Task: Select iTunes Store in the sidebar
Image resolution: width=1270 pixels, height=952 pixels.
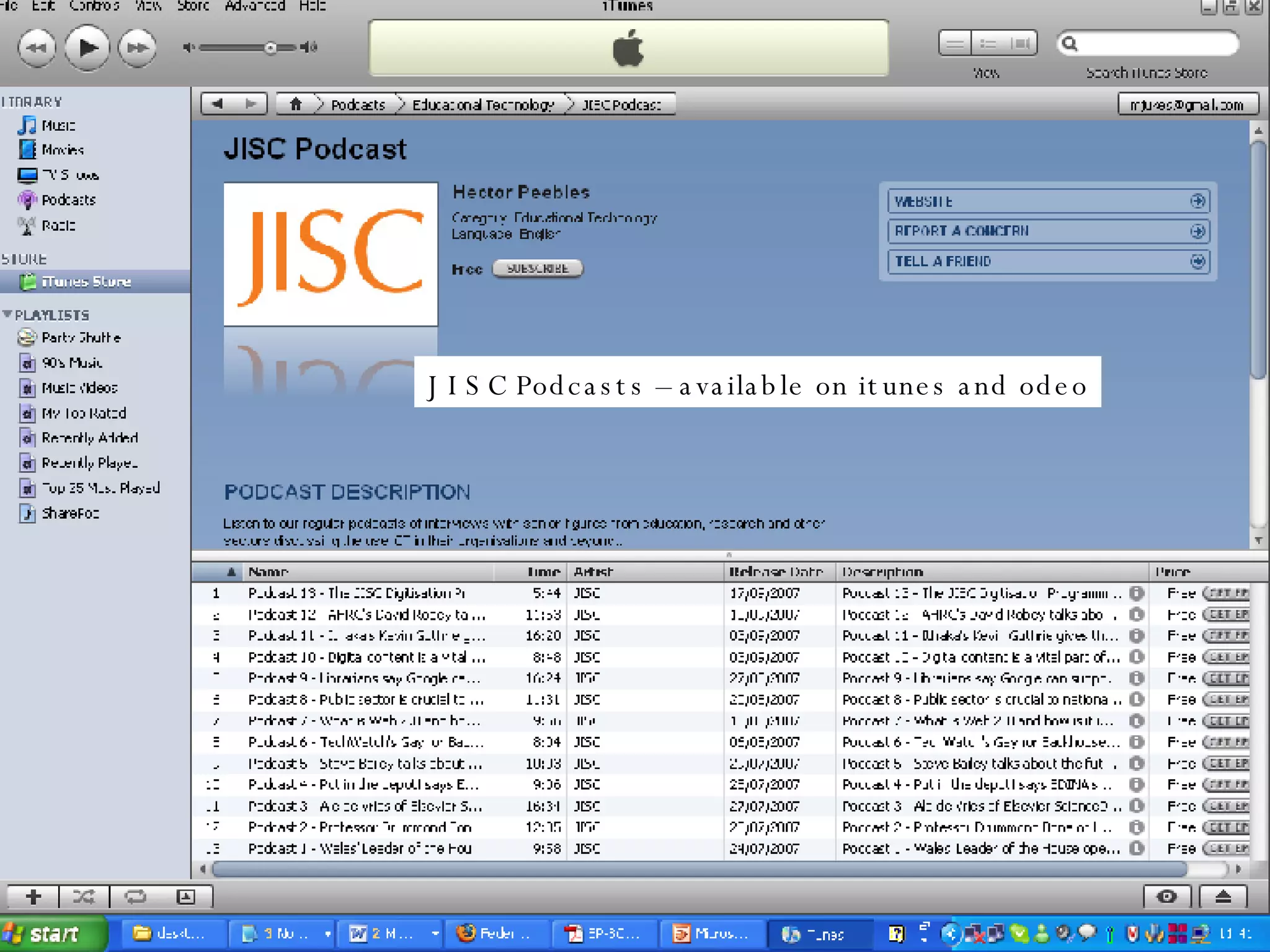Action: pos(95,281)
